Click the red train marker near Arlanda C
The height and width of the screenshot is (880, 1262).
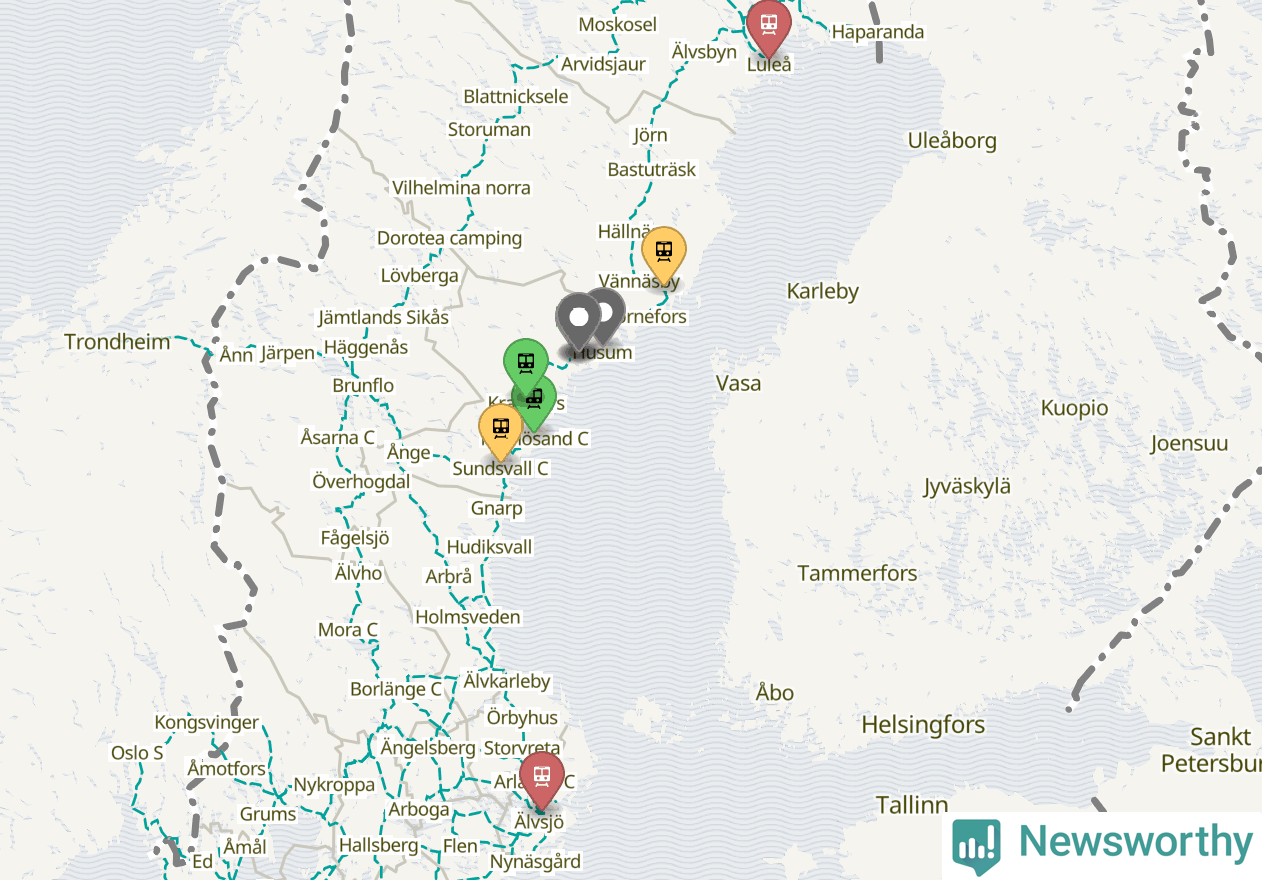point(542,780)
